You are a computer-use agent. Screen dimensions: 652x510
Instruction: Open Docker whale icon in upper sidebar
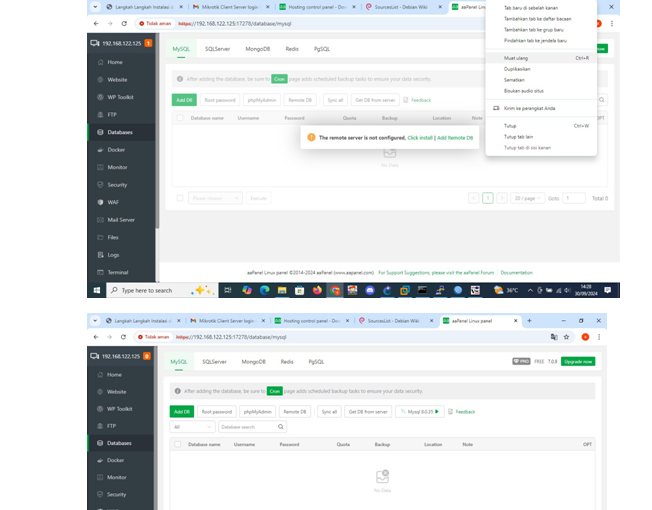pos(100,150)
